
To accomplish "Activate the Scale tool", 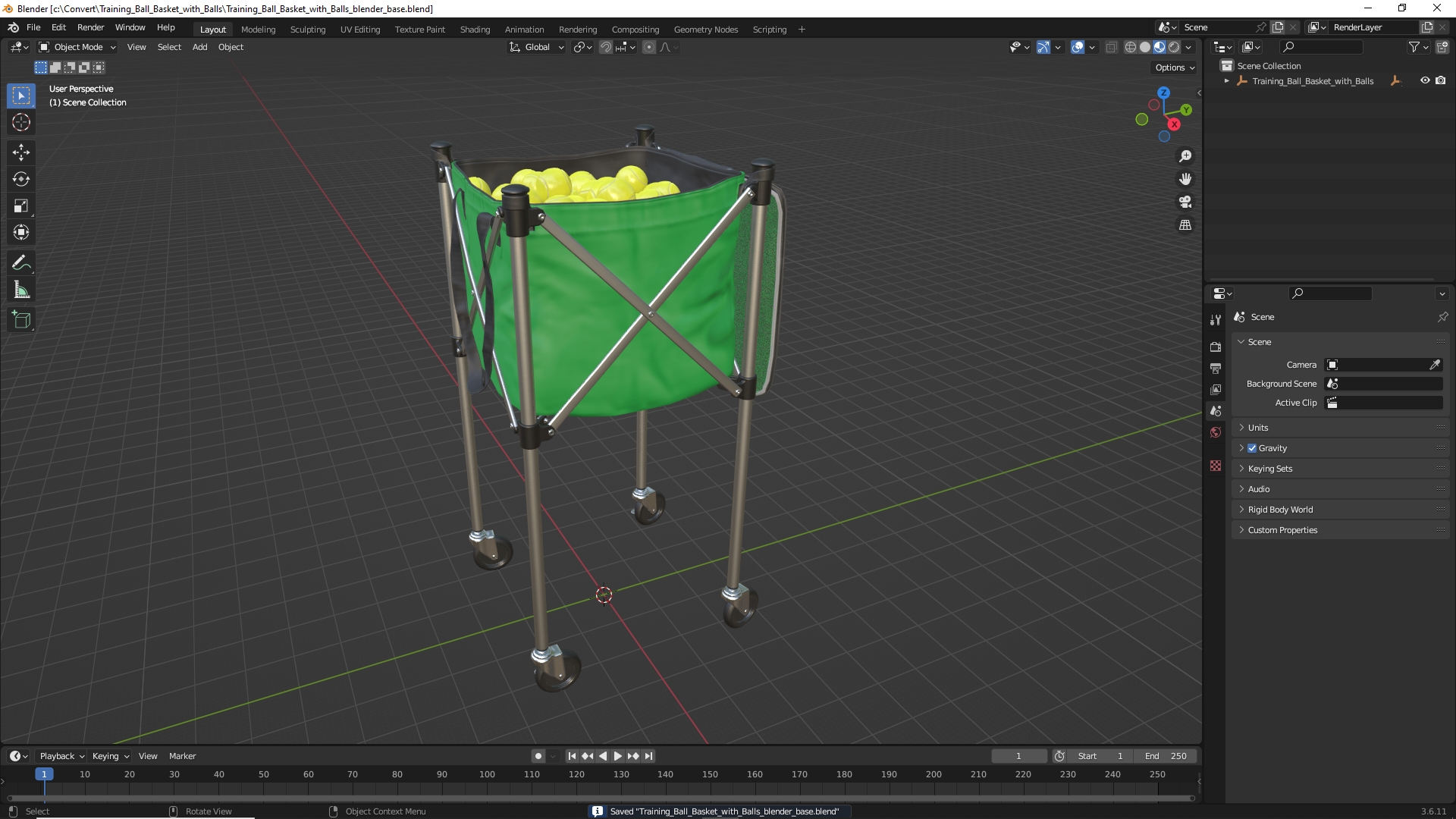I will 21,206.
